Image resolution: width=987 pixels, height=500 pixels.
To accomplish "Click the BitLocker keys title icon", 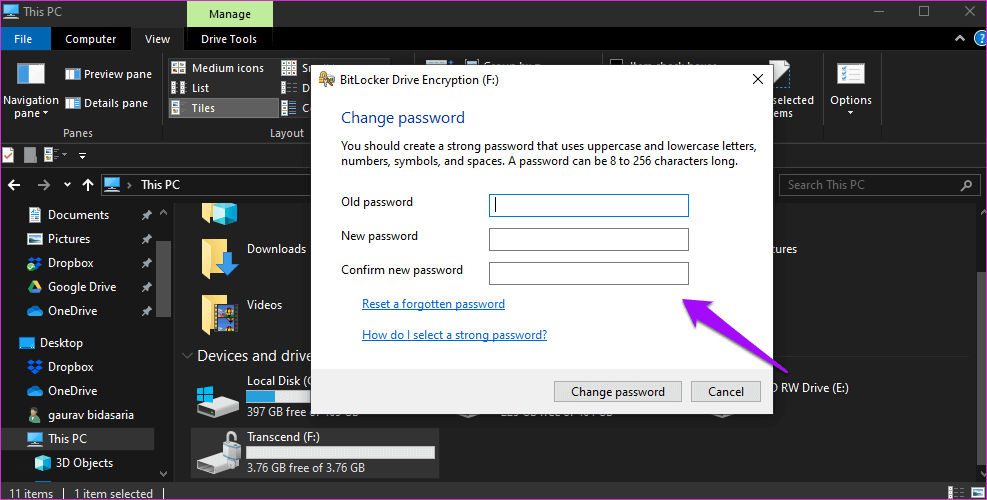I will 326,79.
